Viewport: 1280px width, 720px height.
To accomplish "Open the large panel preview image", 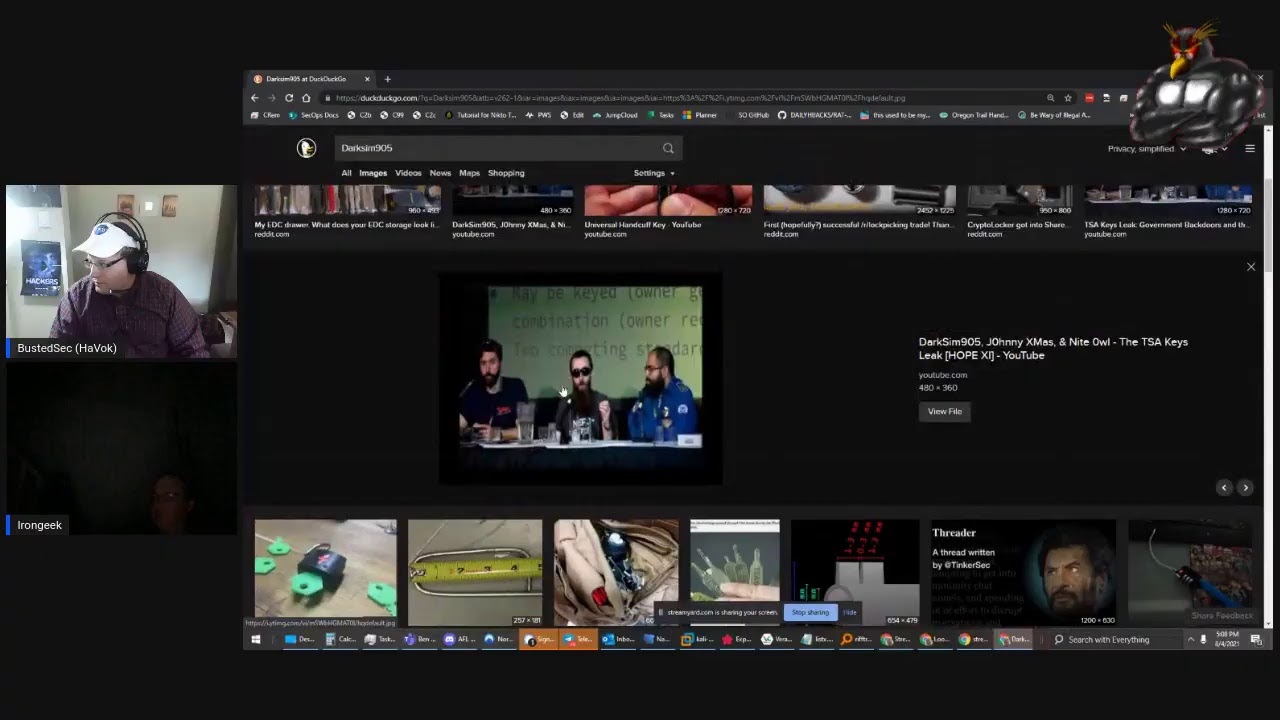I will tap(581, 379).
